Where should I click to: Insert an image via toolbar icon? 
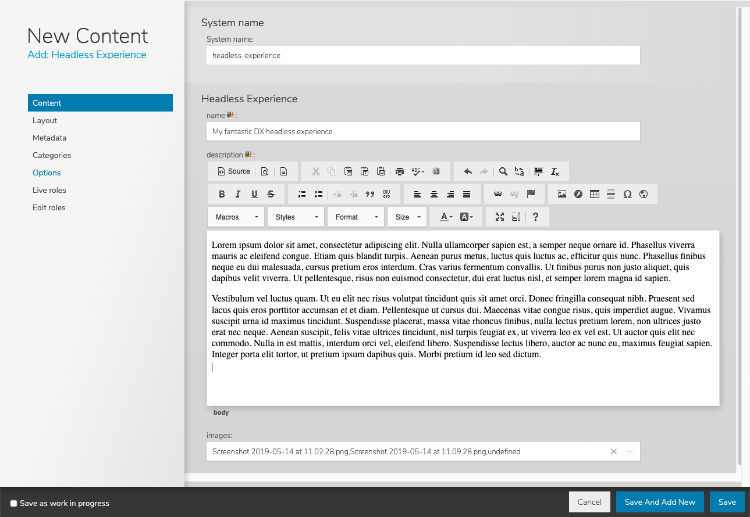[x=562, y=194]
